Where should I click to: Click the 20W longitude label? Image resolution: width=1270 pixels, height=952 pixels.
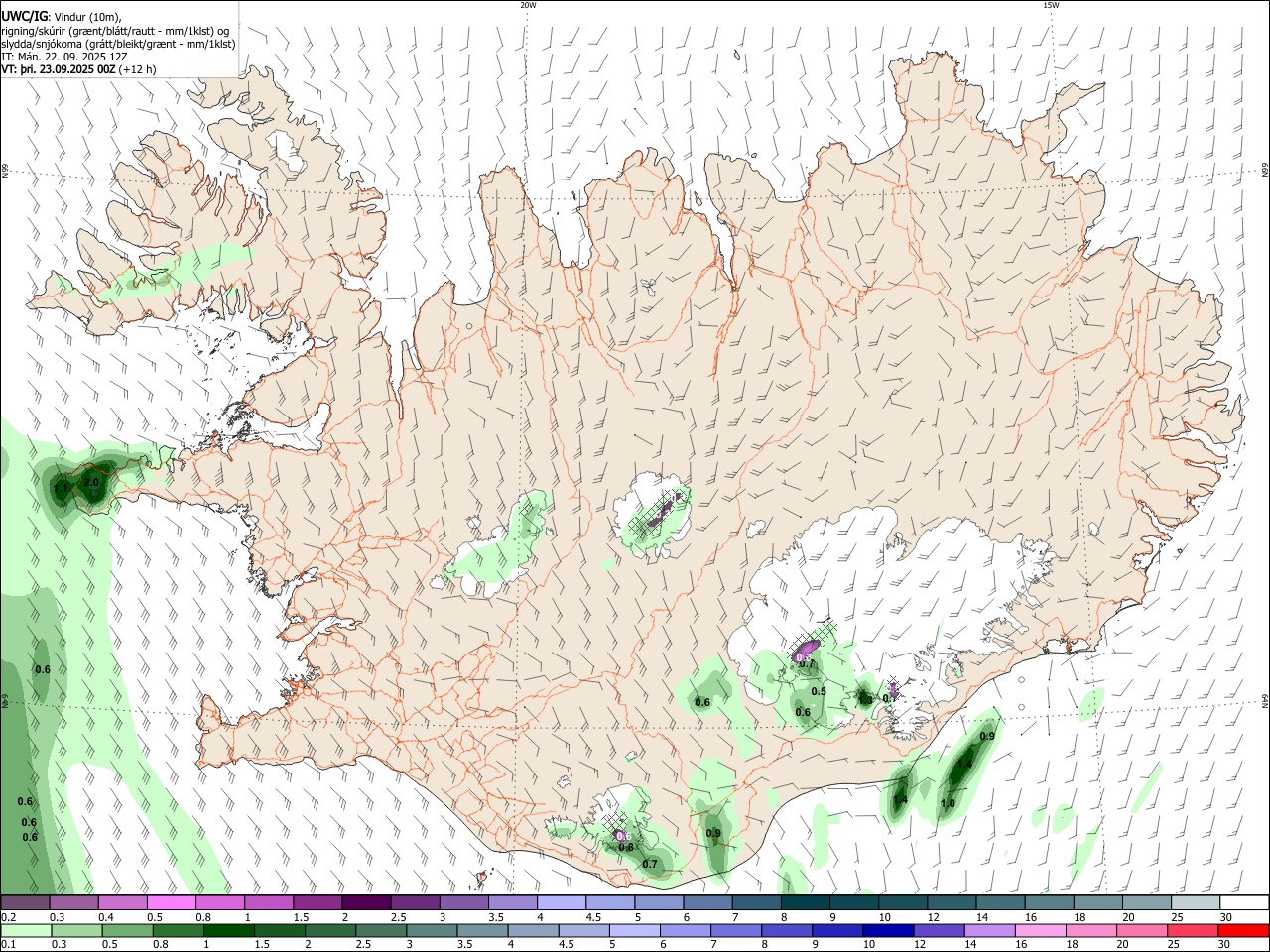pyautogui.click(x=528, y=5)
